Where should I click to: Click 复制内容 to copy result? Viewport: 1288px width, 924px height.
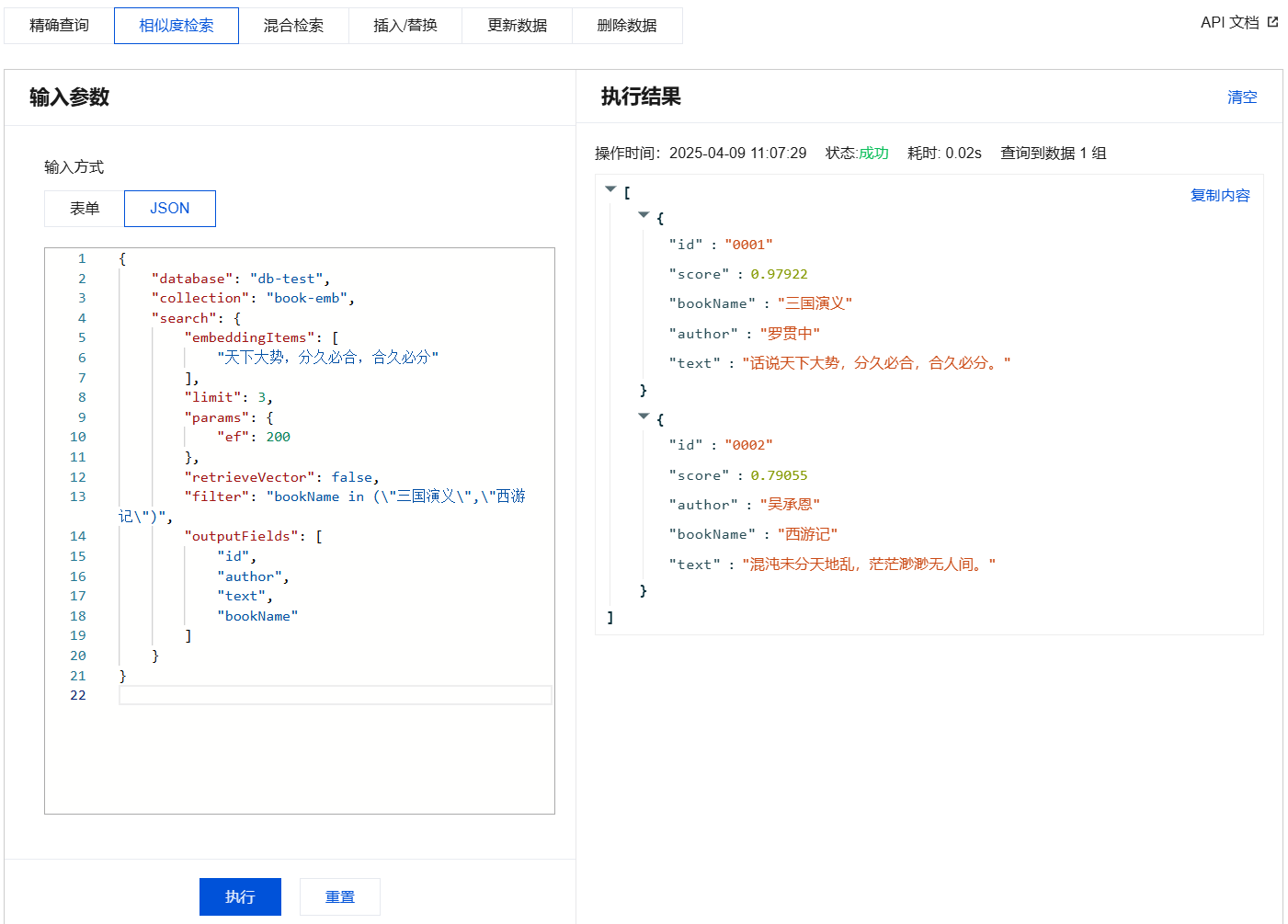[1220, 196]
